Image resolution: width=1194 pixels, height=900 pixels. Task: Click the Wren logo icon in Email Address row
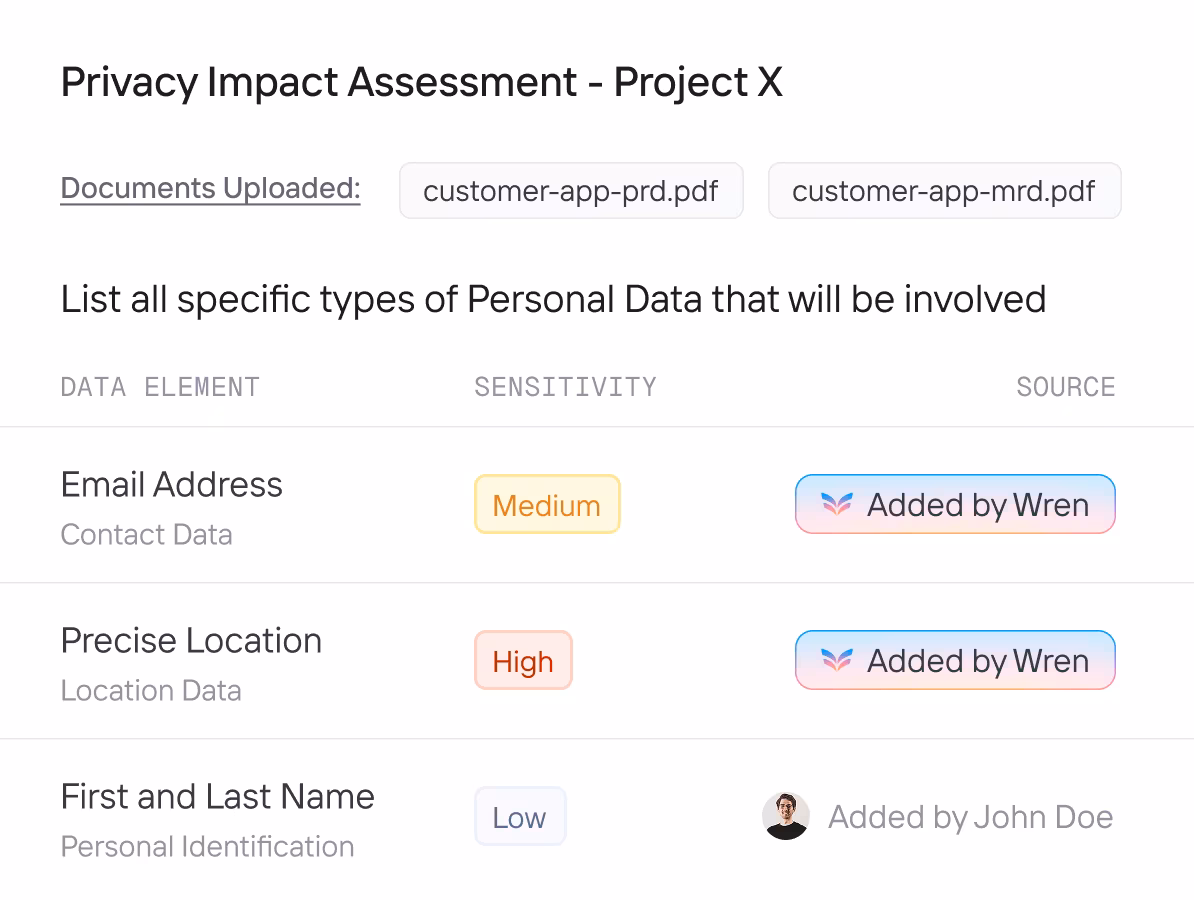click(836, 504)
